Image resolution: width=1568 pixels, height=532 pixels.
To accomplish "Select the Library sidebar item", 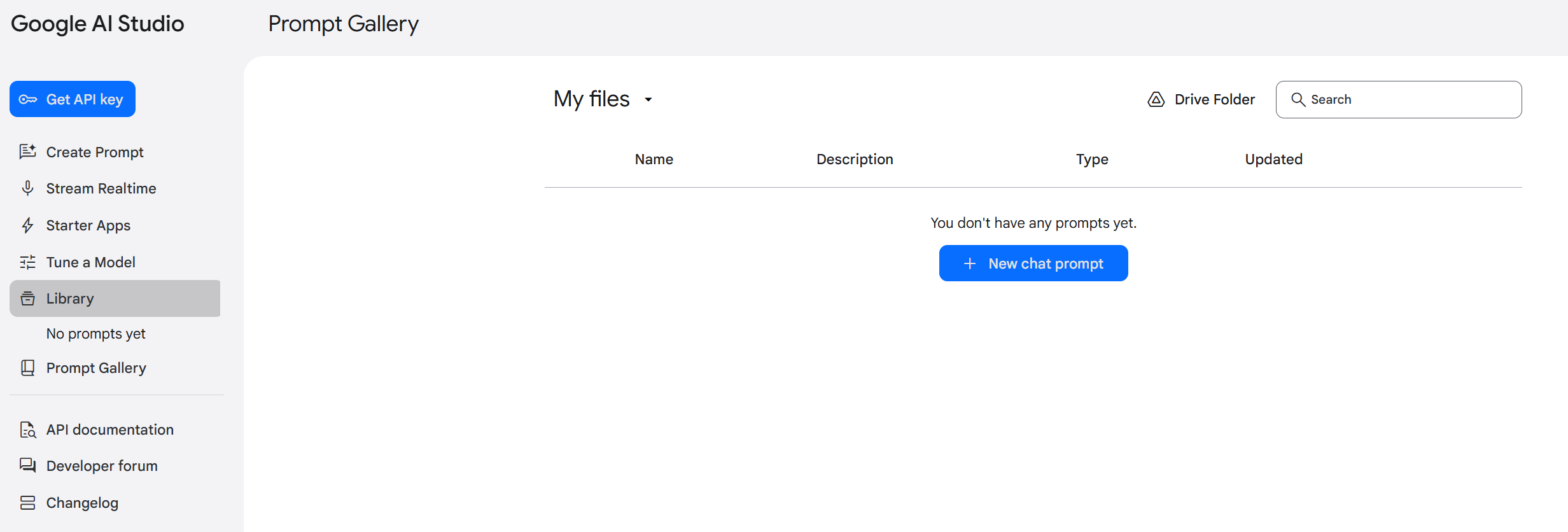I will pyautogui.click(x=115, y=298).
